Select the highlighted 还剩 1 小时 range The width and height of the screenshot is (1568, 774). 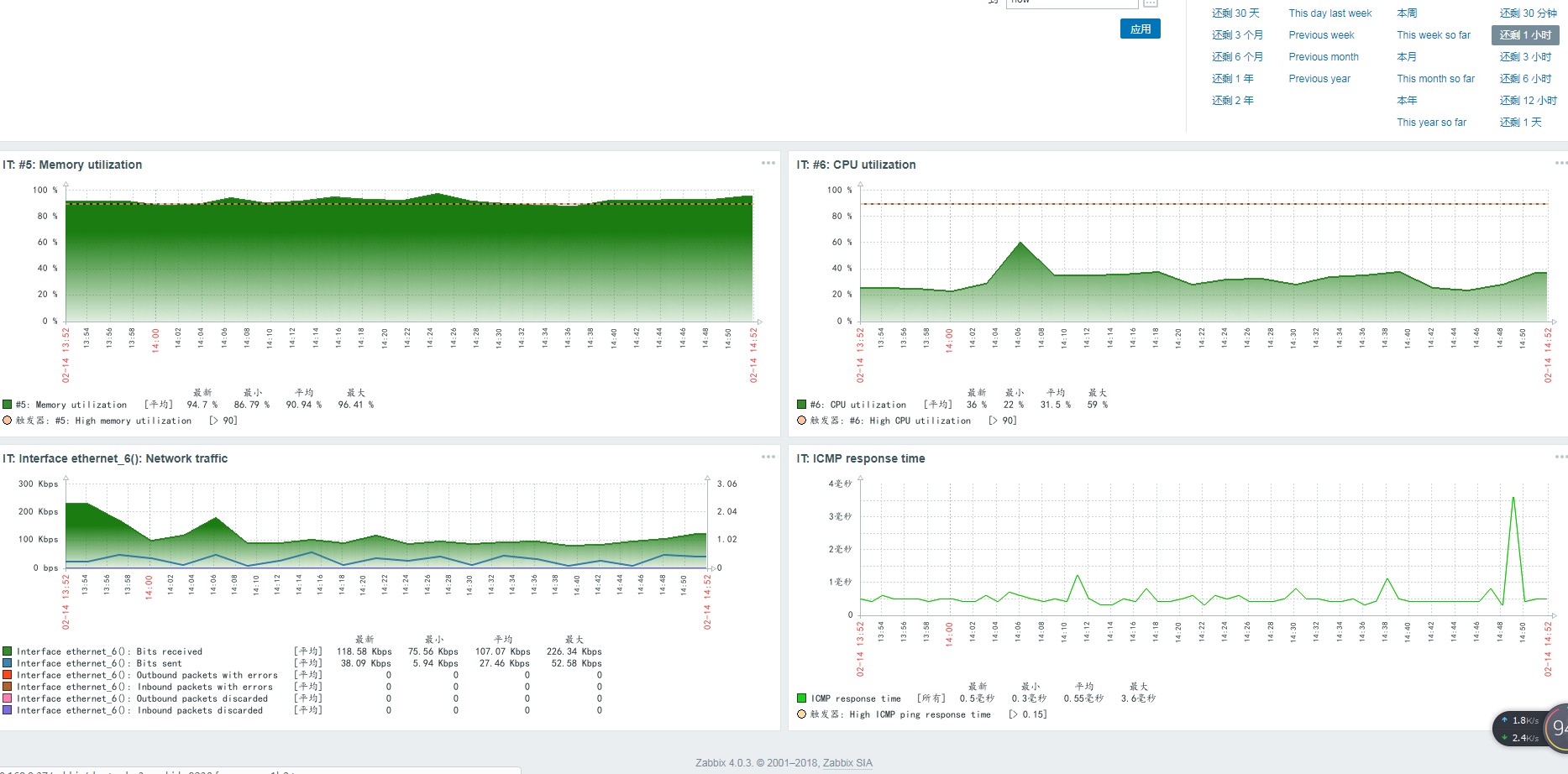coord(1525,35)
